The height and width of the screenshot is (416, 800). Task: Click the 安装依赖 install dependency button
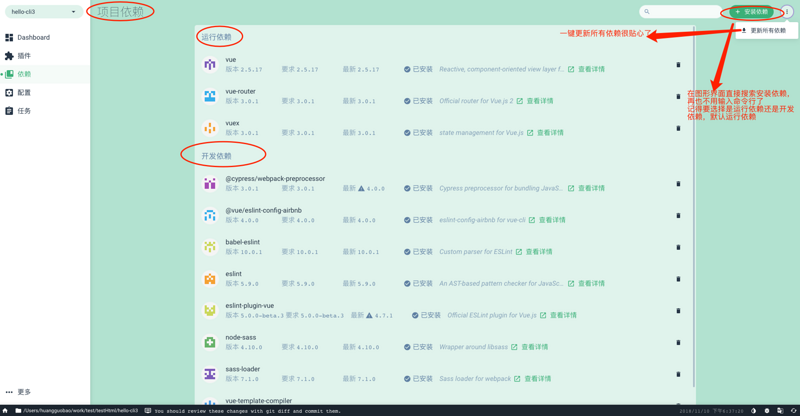click(x=752, y=11)
